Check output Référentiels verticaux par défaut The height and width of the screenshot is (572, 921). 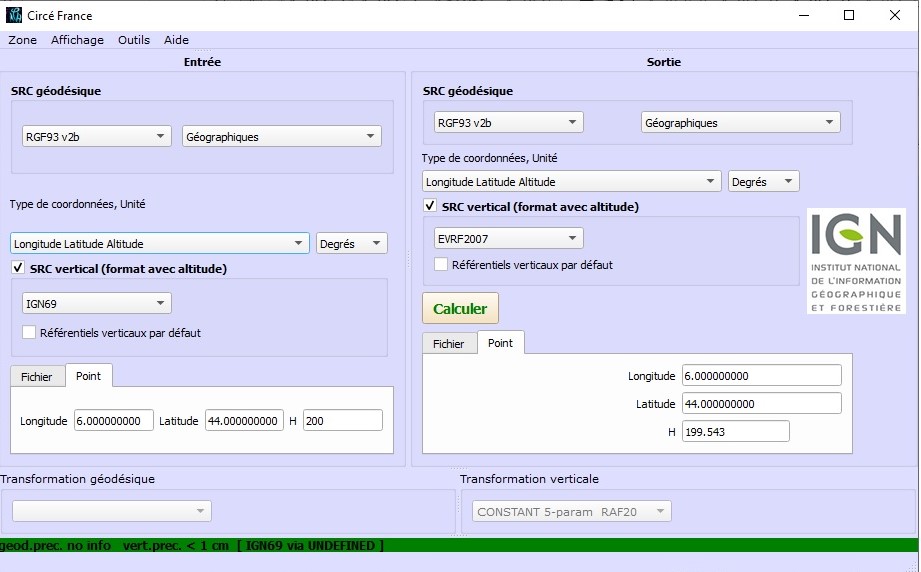click(x=441, y=265)
